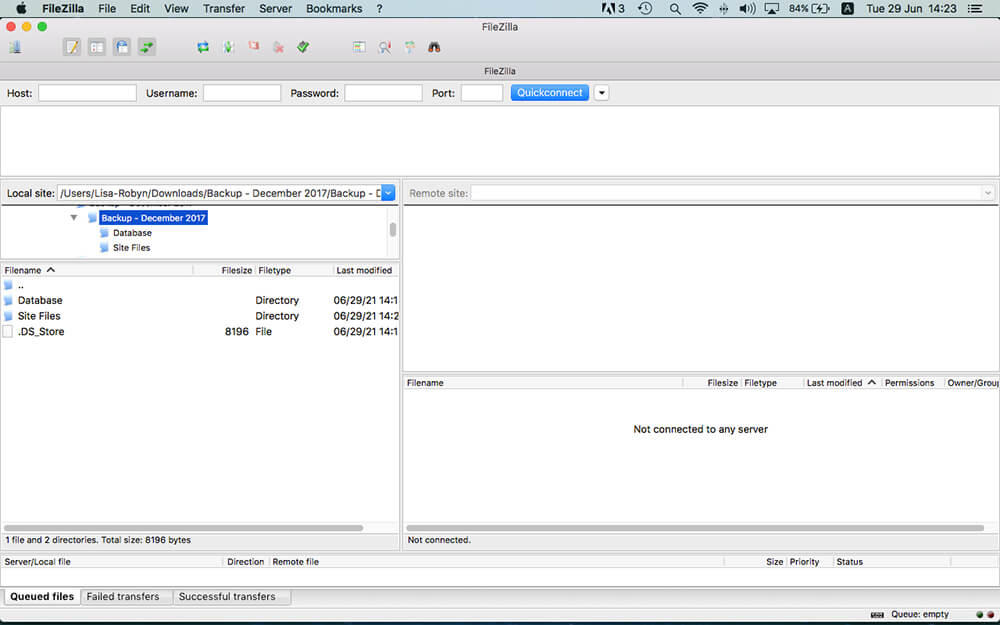This screenshot has height=625, width=1000.
Task: Toggle the transfer queue display
Action: (x=147, y=47)
